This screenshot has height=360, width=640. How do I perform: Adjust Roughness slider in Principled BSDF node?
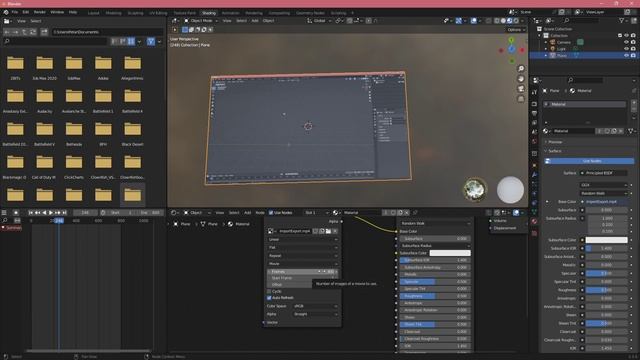(434, 296)
